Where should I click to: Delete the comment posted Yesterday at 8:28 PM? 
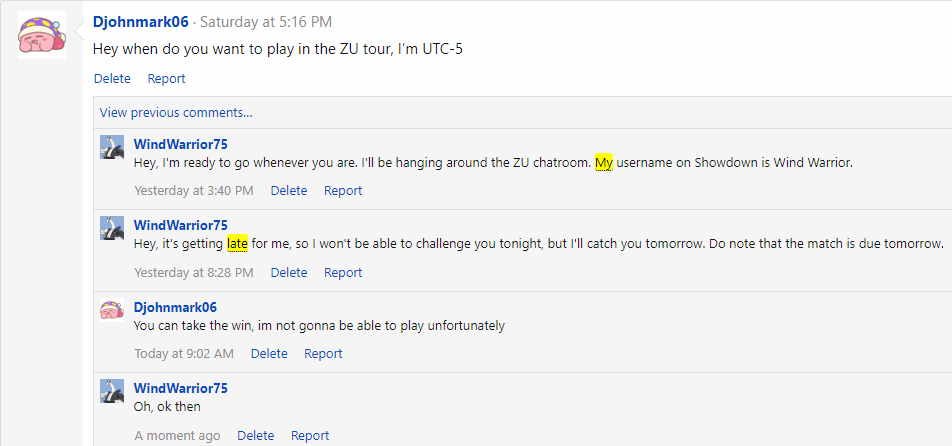289,272
